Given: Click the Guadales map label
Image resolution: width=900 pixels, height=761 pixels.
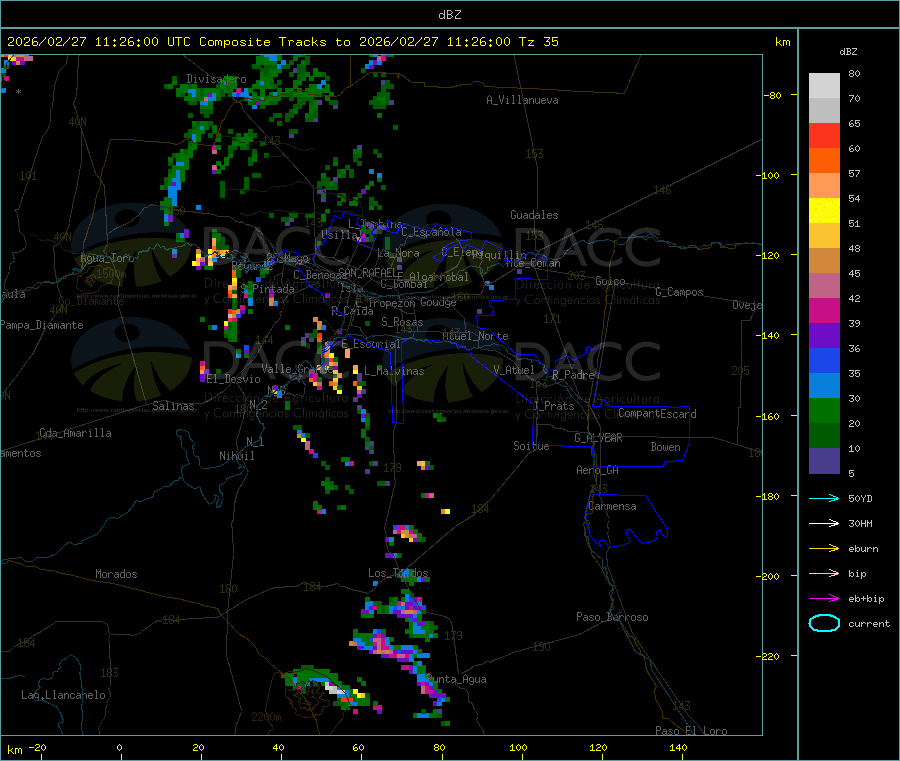Looking at the screenshot, I should tap(534, 215).
